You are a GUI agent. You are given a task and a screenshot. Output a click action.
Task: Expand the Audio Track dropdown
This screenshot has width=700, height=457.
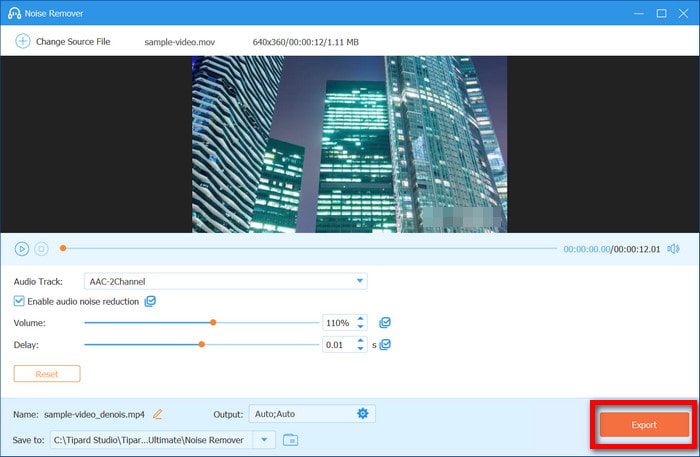tap(360, 282)
